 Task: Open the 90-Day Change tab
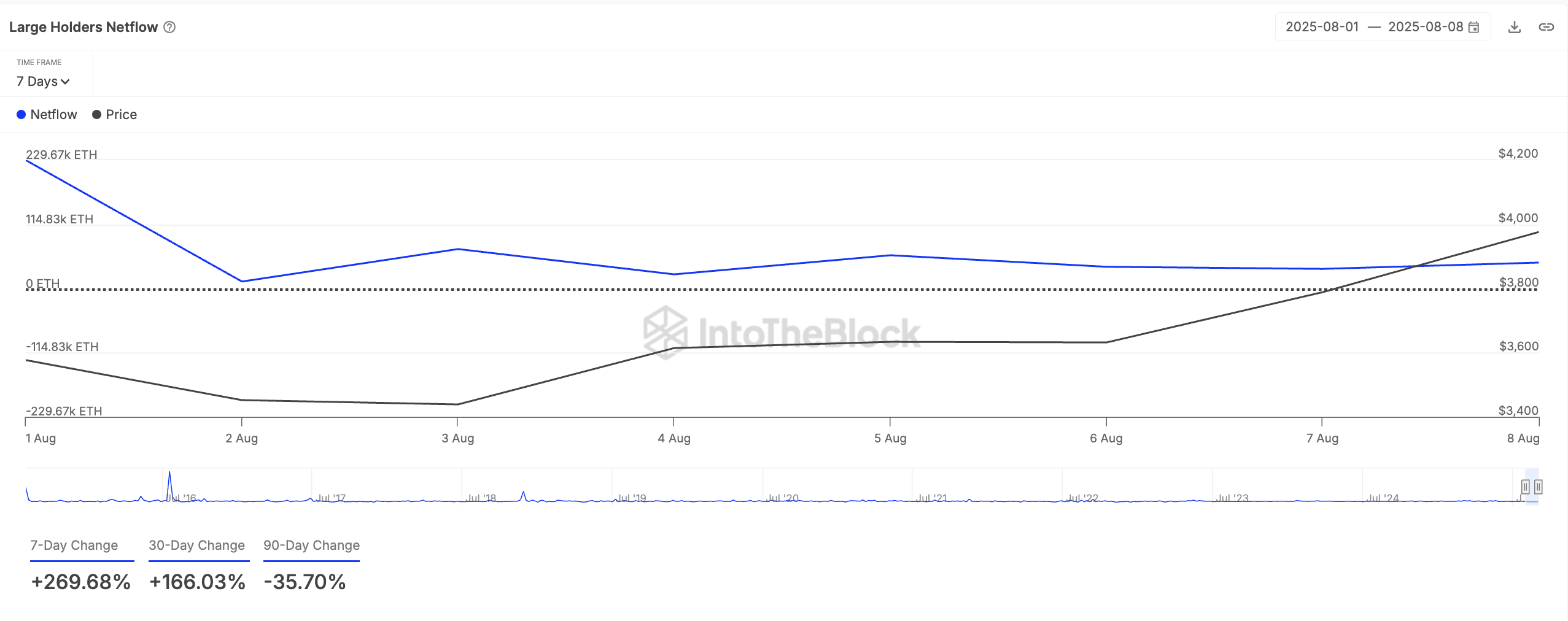(311, 546)
